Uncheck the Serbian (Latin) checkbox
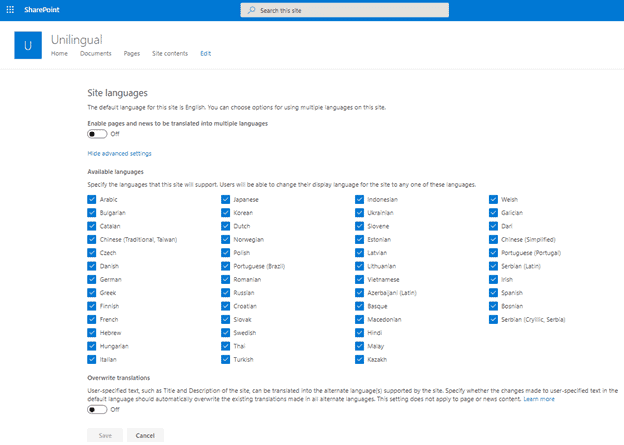Viewport: 624px width, 445px height. [x=493, y=266]
